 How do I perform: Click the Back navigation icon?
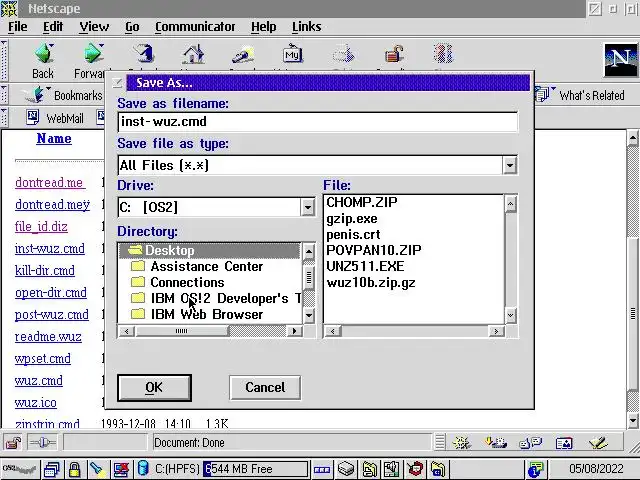43,53
